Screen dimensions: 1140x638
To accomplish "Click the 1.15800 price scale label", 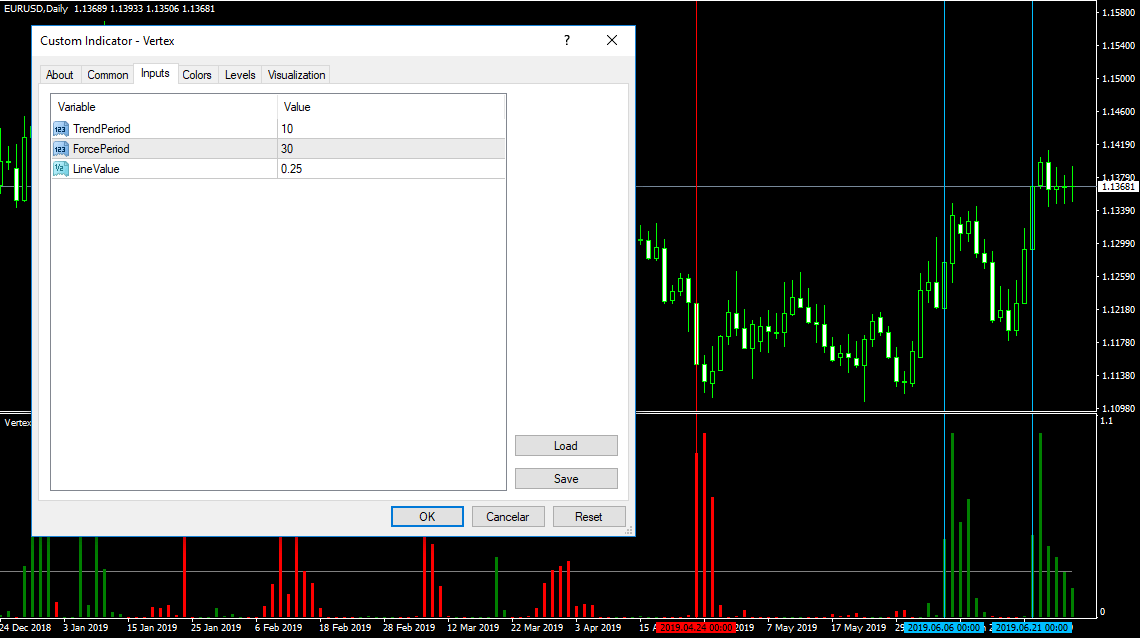I will (1118, 12).
